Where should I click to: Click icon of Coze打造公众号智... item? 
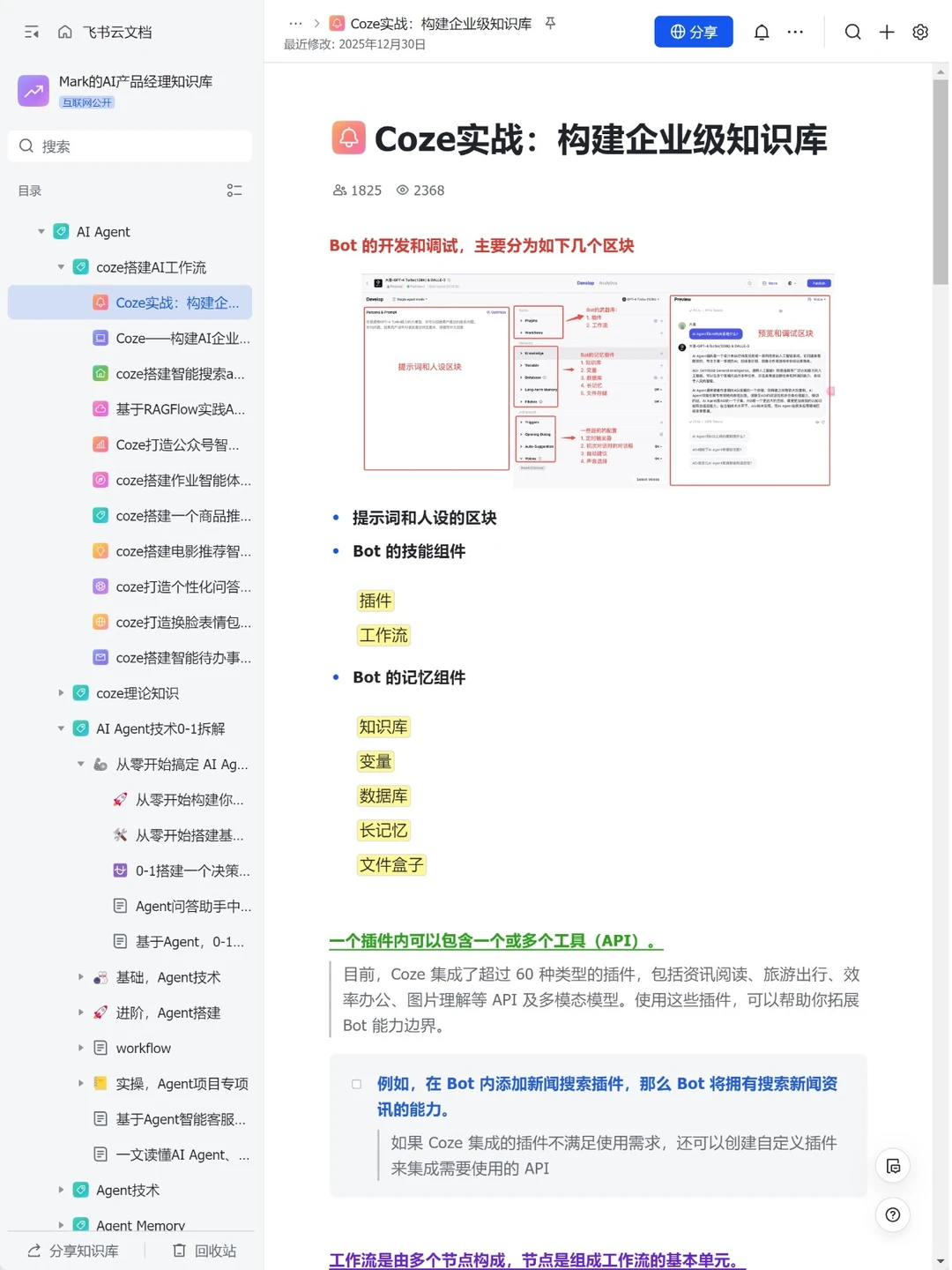pyautogui.click(x=100, y=444)
